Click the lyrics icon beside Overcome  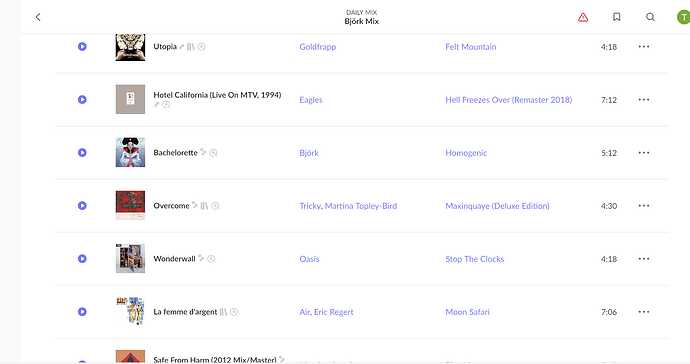point(195,205)
